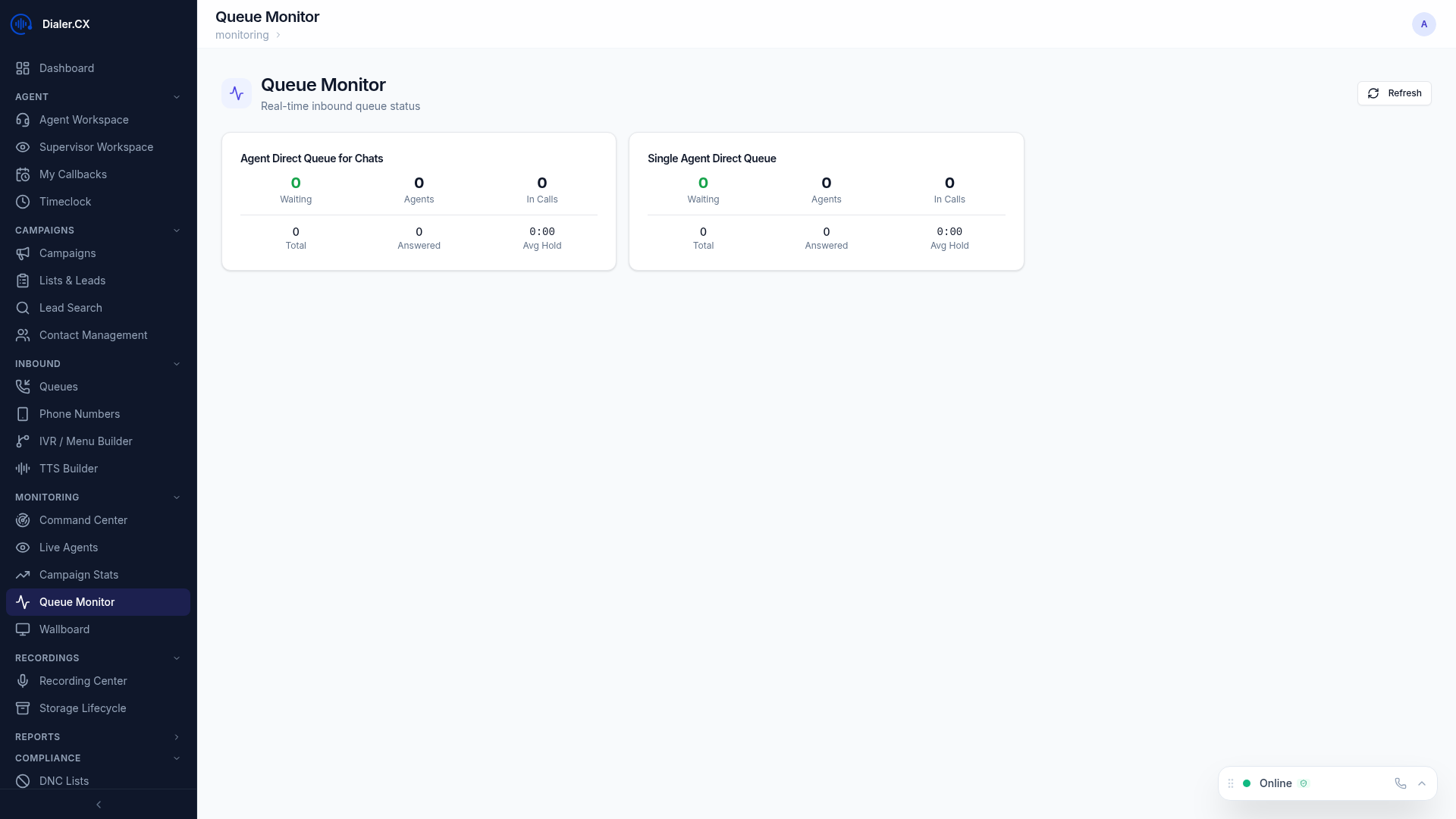Switch to the Wallboard page
The width and height of the screenshot is (1456, 819).
64,629
